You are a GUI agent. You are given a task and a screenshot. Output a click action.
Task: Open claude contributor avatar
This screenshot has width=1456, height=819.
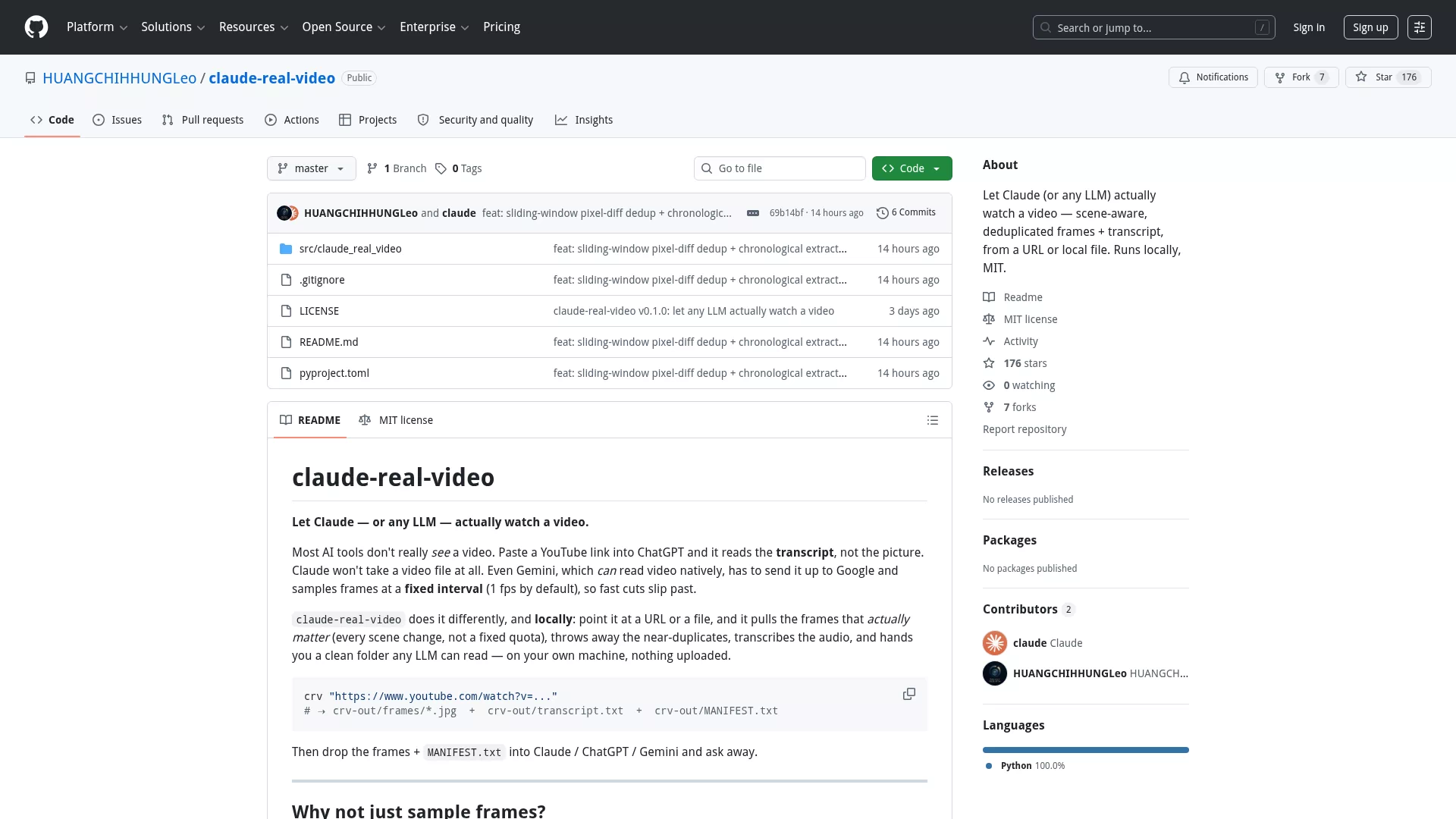coord(995,643)
